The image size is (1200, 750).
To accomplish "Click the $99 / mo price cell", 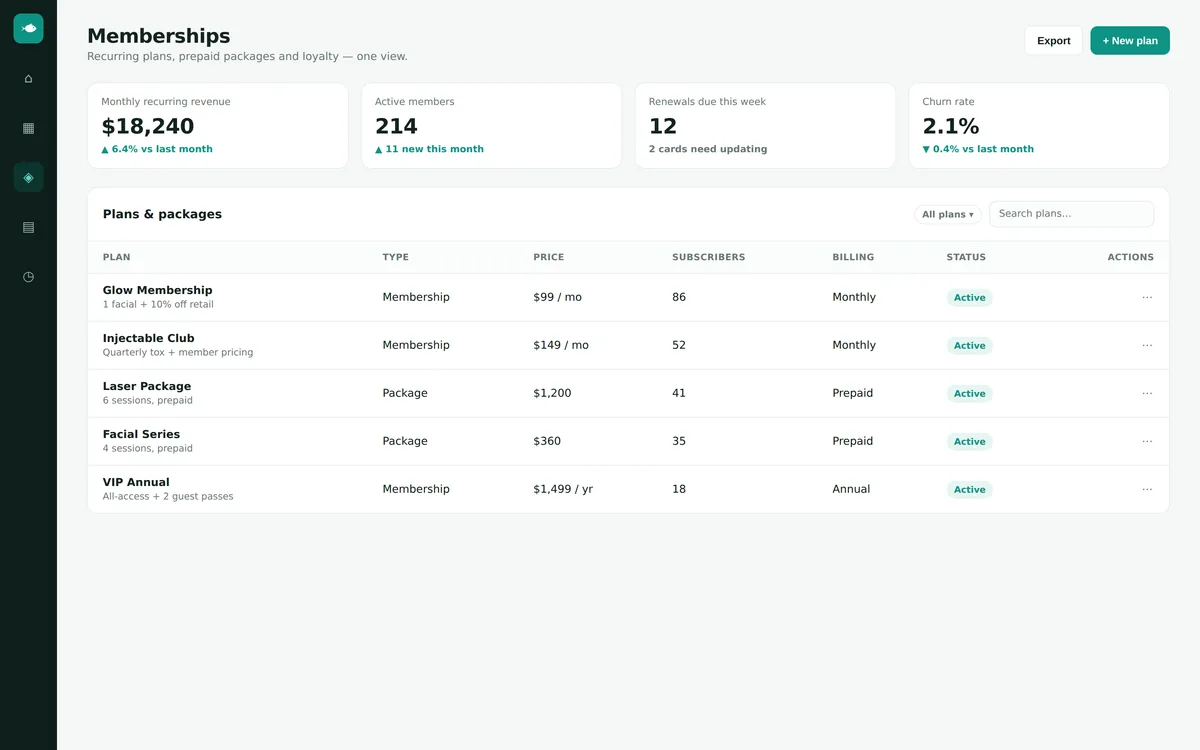I will click(558, 297).
